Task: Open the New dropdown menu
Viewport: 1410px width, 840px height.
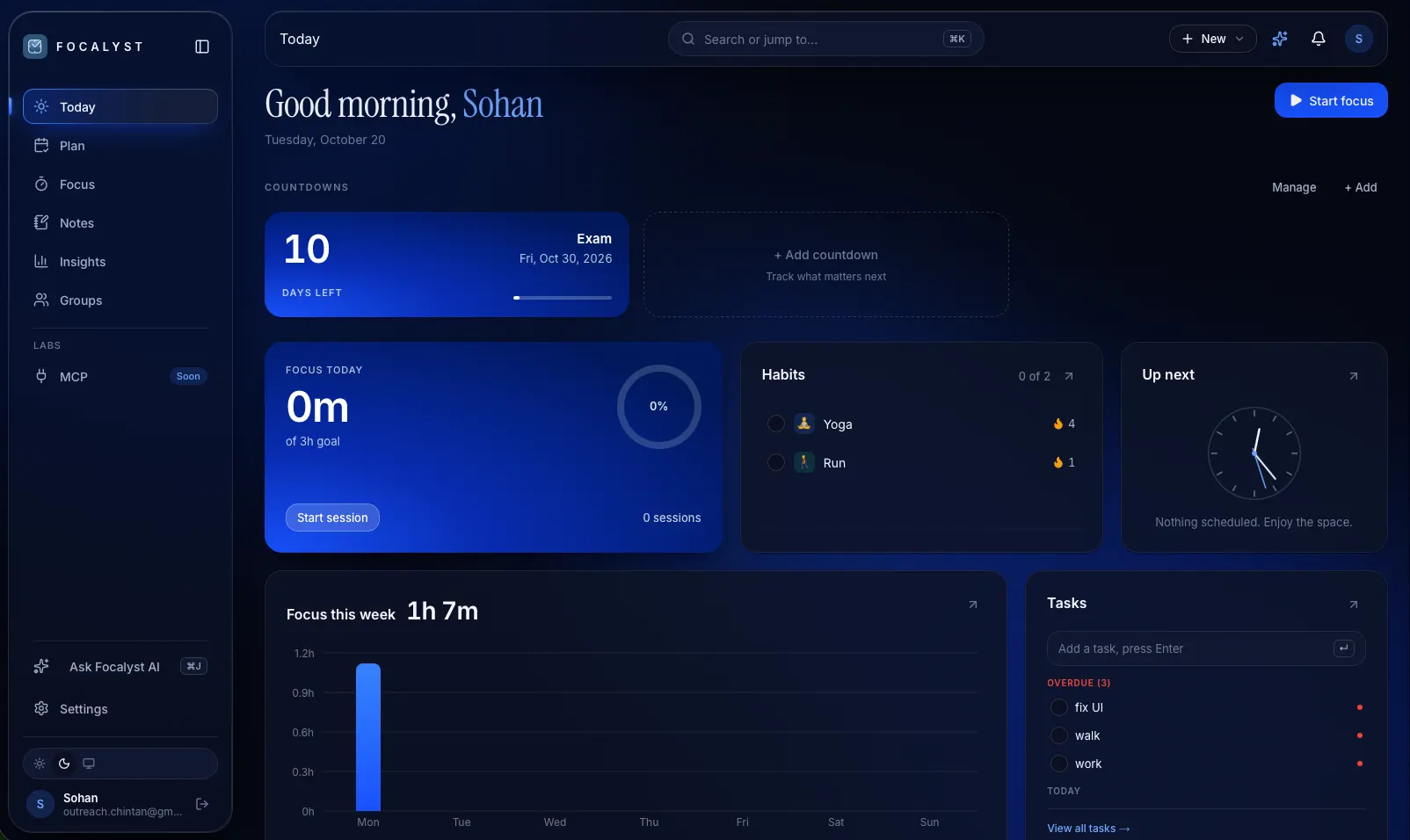Action: click(x=1213, y=39)
